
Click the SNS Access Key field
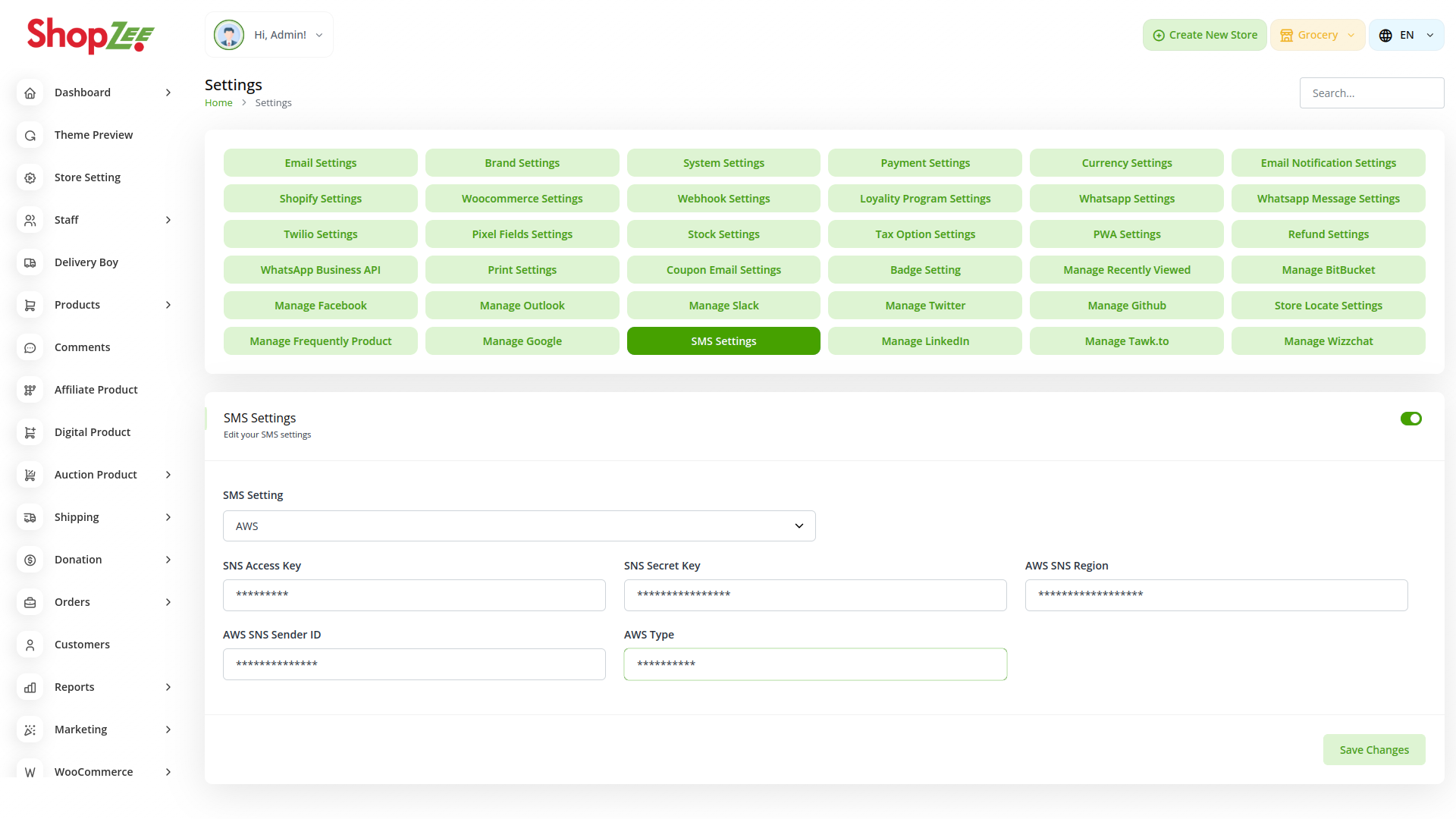coord(414,595)
